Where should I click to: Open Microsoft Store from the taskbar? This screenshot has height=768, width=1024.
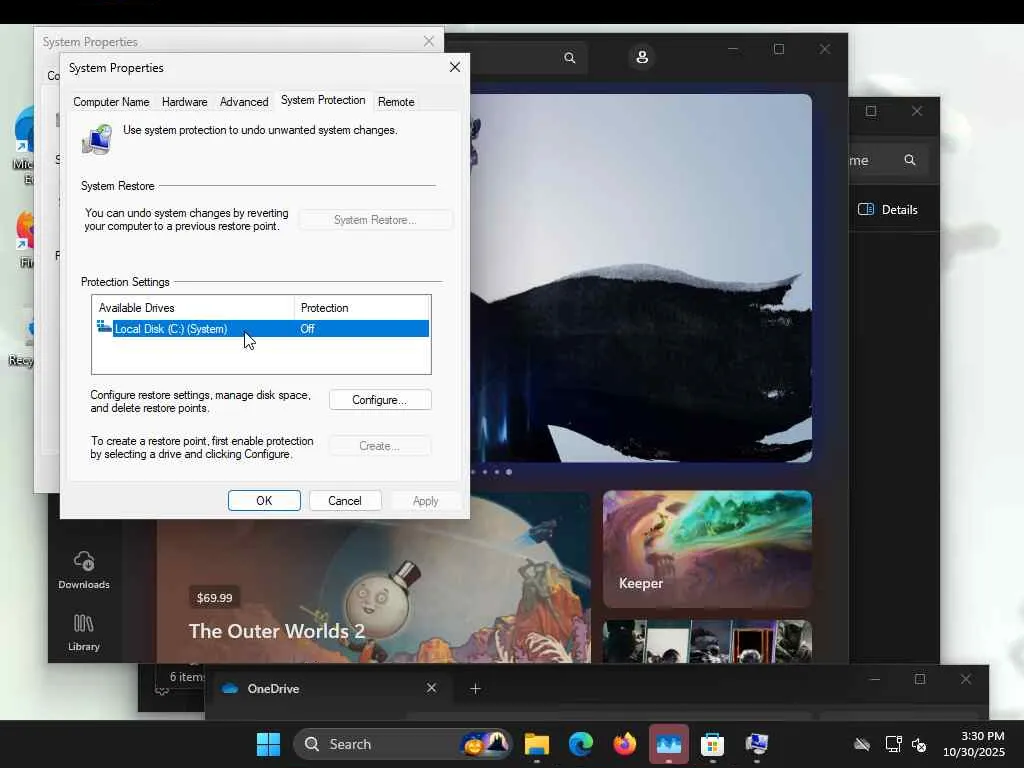click(712, 744)
